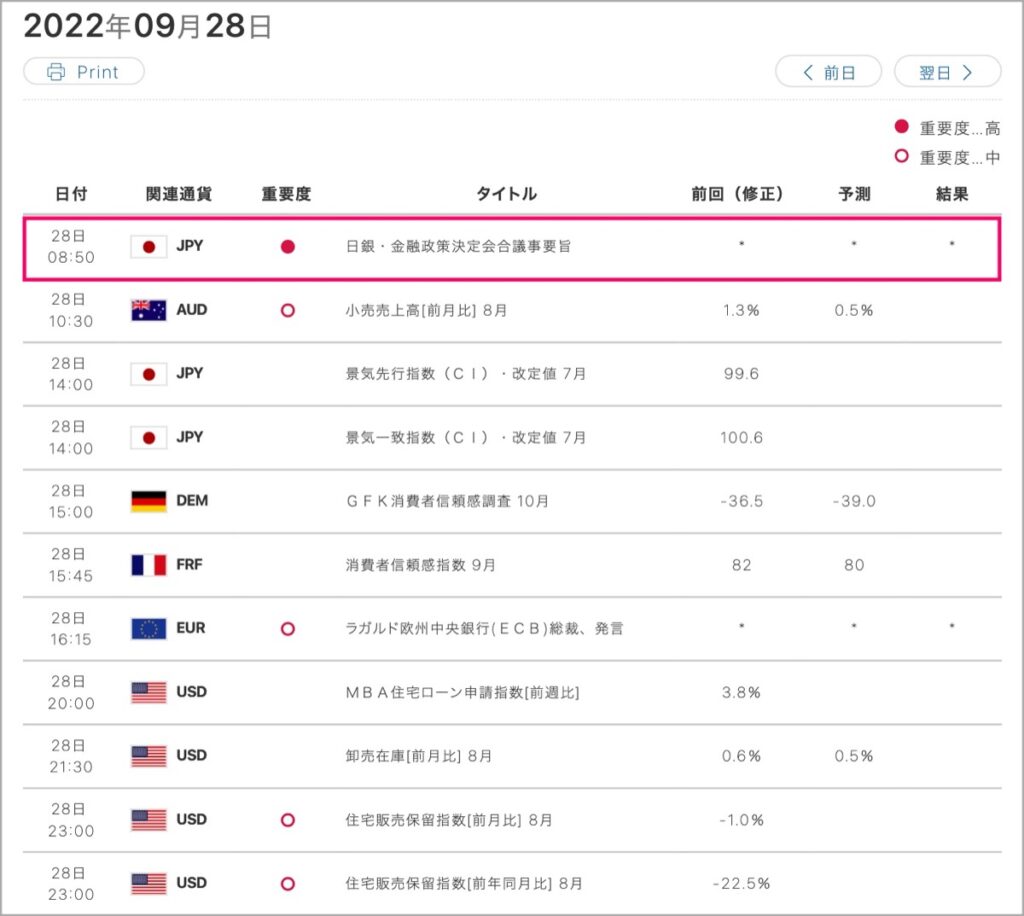This screenshot has width=1024, height=916.
Task: Click the Japan flag in the 08:50 row
Action: coord(149,247)
